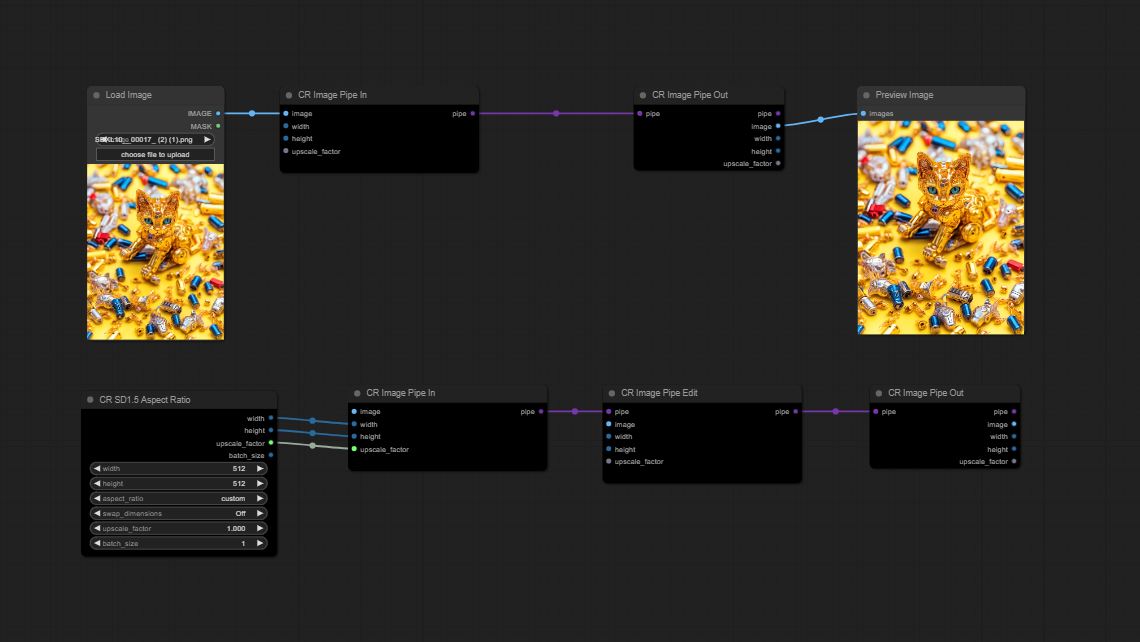
Task: Click the images input socket on Preview Image
Action: [864, 113]
